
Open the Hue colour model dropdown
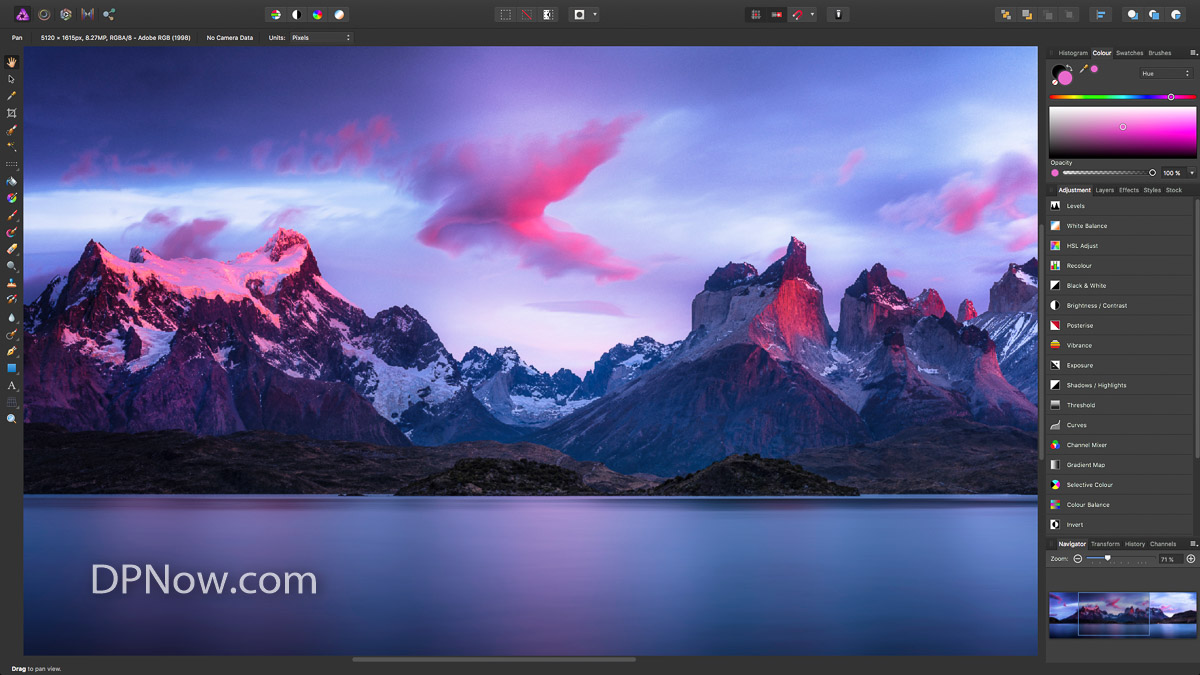[1163, 72]
